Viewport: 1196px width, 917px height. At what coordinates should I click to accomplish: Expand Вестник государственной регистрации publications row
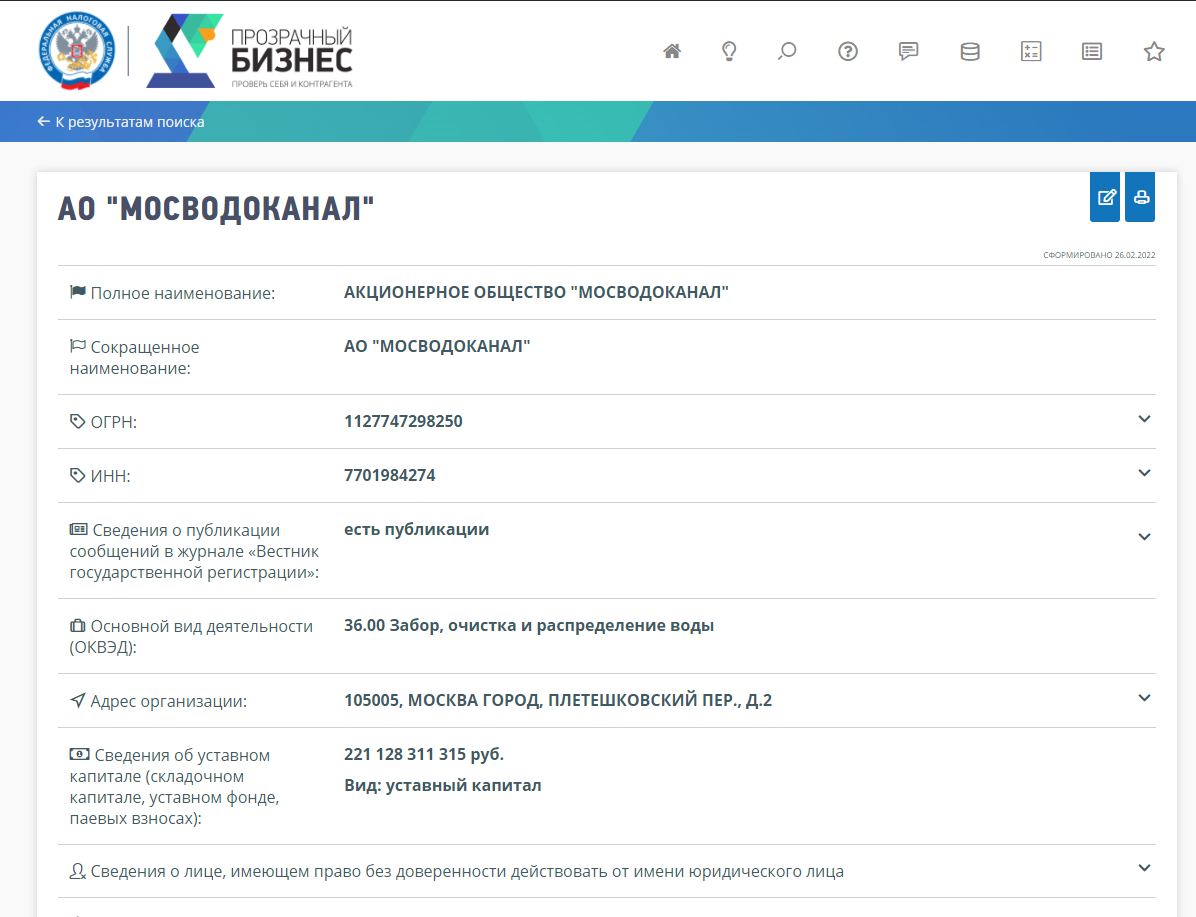tap(1145, 537)
